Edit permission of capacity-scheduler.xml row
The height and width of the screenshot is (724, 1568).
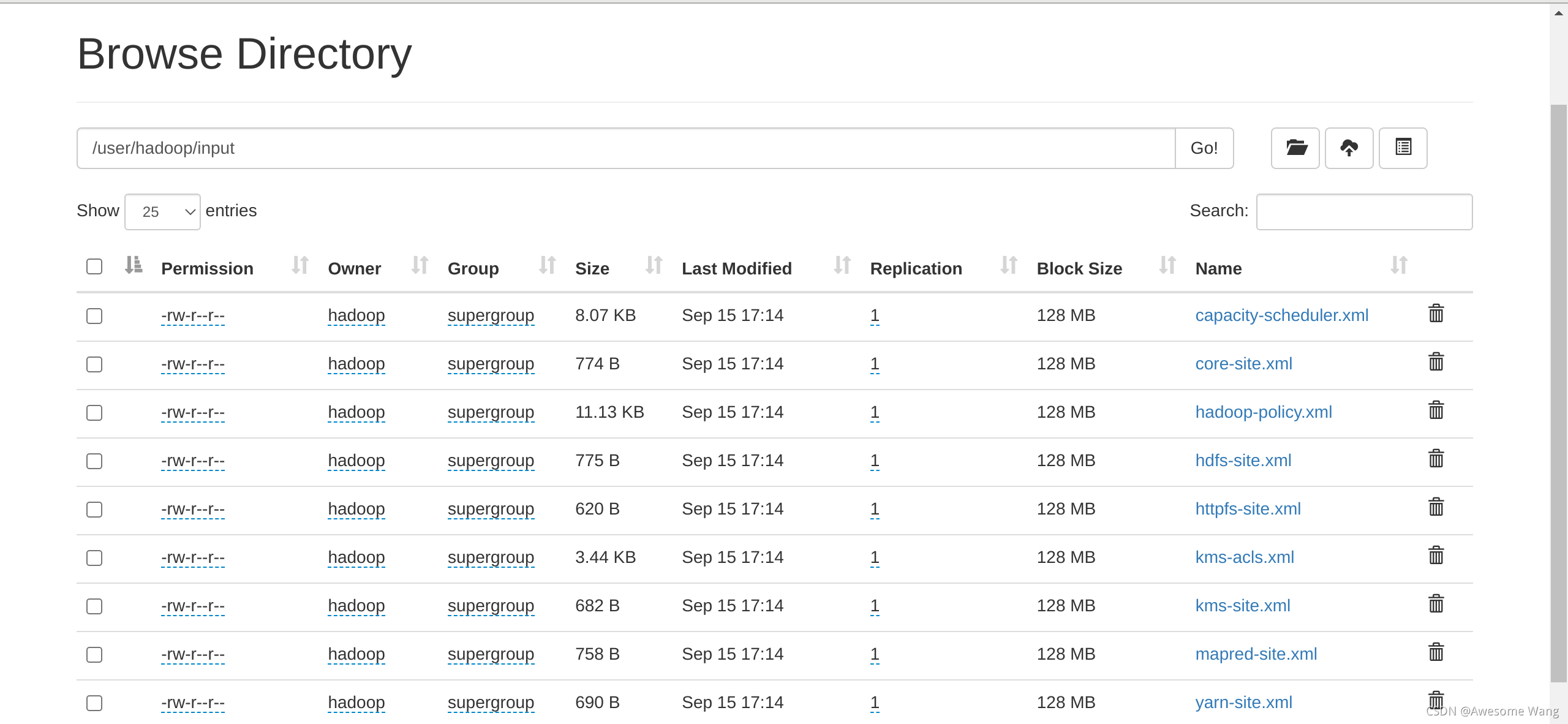(x=193, y=315)
